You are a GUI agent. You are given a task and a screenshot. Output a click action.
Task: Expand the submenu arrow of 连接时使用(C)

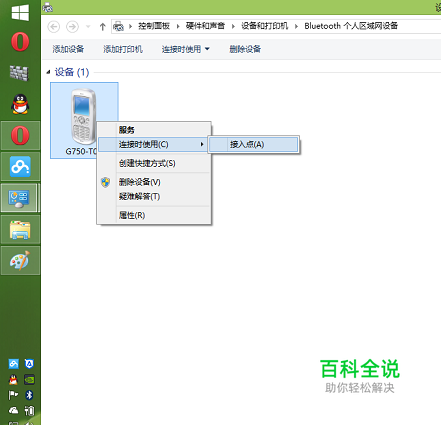202,144
